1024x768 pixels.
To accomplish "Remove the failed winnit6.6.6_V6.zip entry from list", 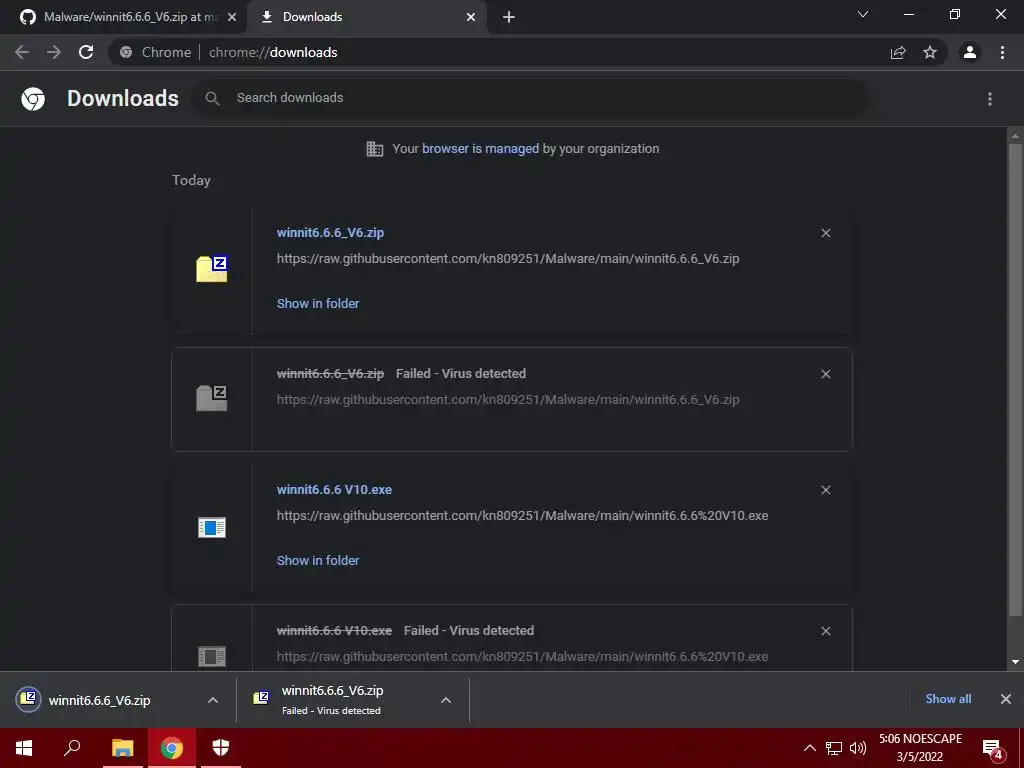I will click(x=825, y=374).
